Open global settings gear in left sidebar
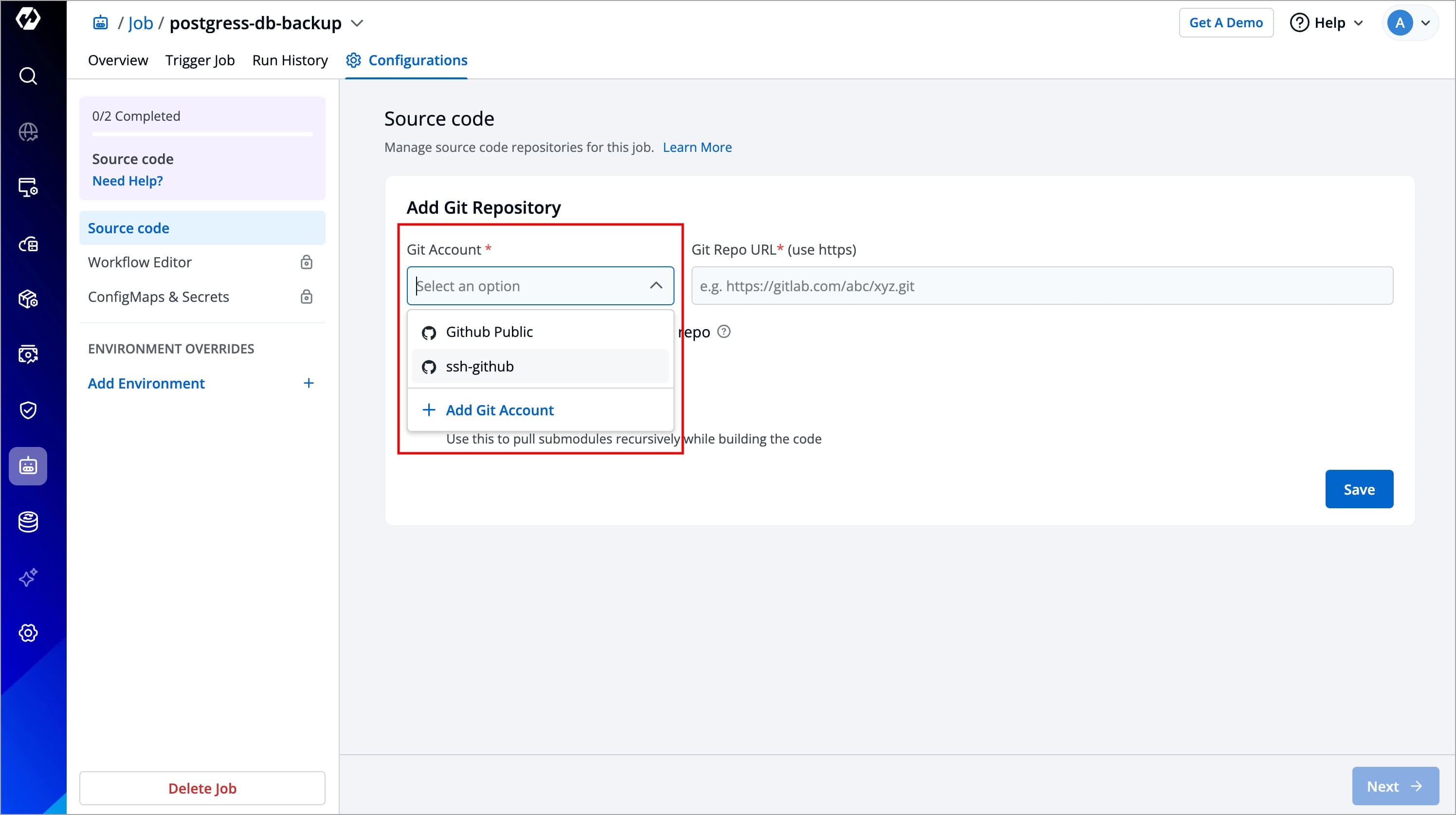The image size is (1456, 815). (x=28, y=633)
